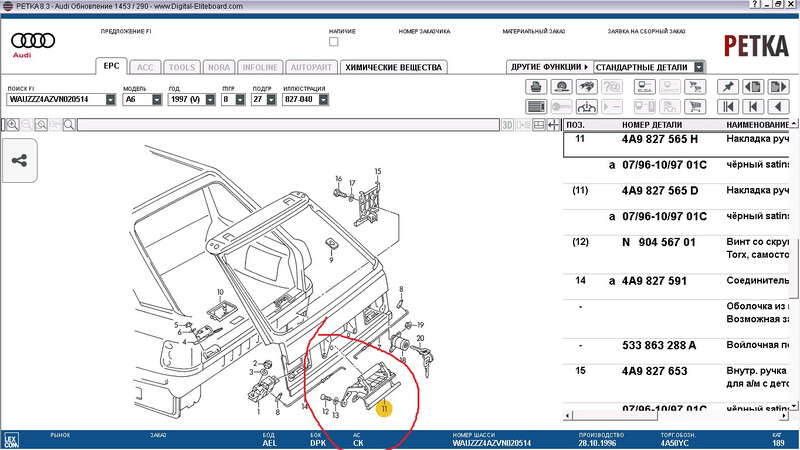The width and height of the screenshot is (800, 450).
Task: Open the ДРУГИЕ ФУНКЦИИ menu
Action: click(x=549, y=67)
